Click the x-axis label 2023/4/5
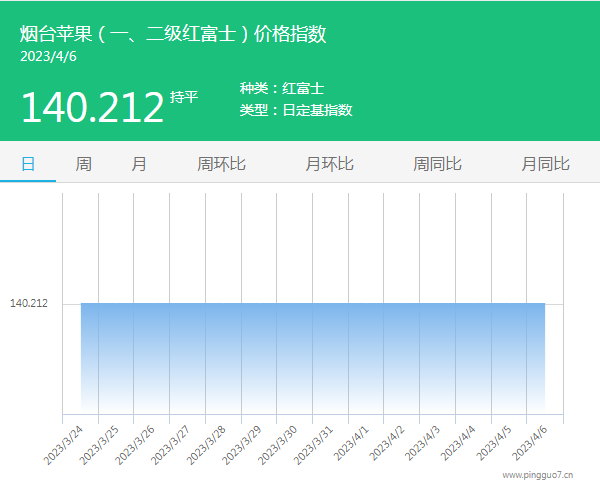This screenshot has height=485, width=600. pos(494,443)
